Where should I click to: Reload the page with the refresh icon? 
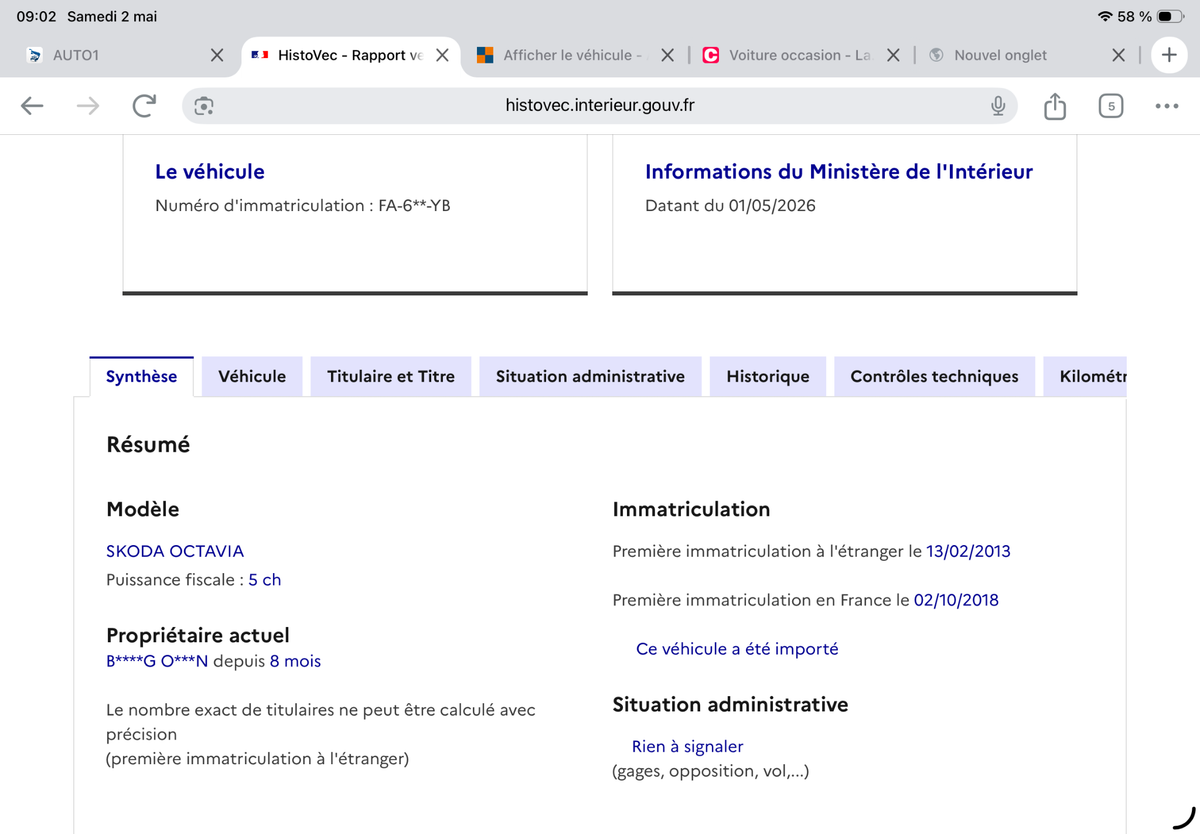(x=144, y=106)
